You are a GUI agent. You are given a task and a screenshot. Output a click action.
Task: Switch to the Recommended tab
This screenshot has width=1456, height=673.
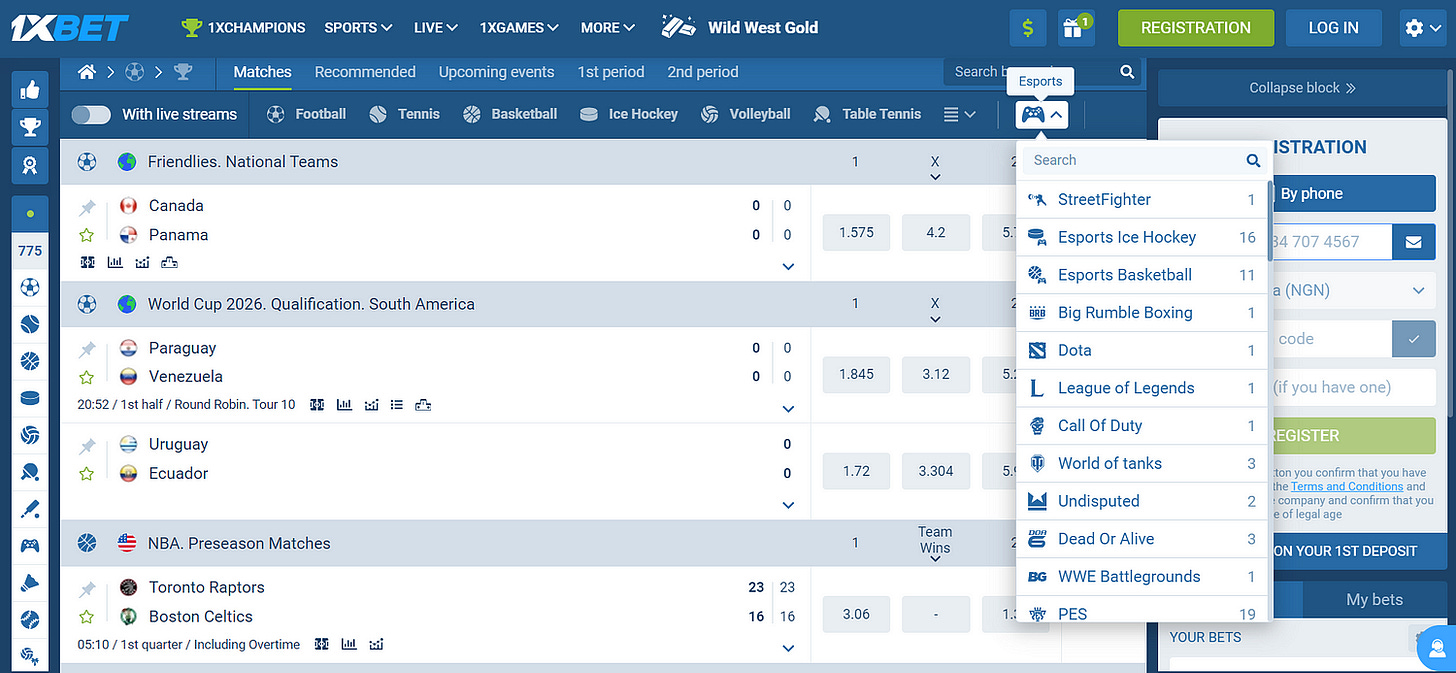point(365,72)
